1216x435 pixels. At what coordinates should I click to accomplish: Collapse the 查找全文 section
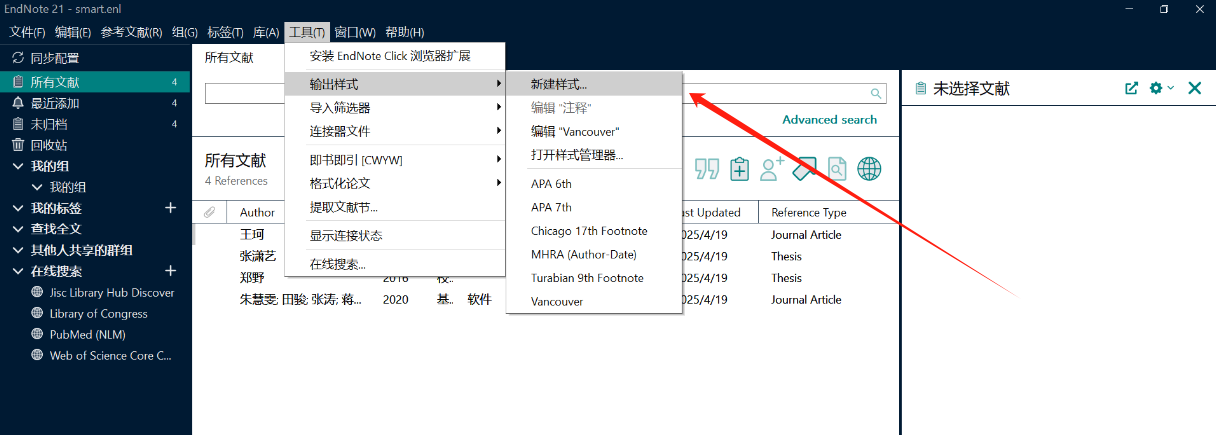[18, 229]
